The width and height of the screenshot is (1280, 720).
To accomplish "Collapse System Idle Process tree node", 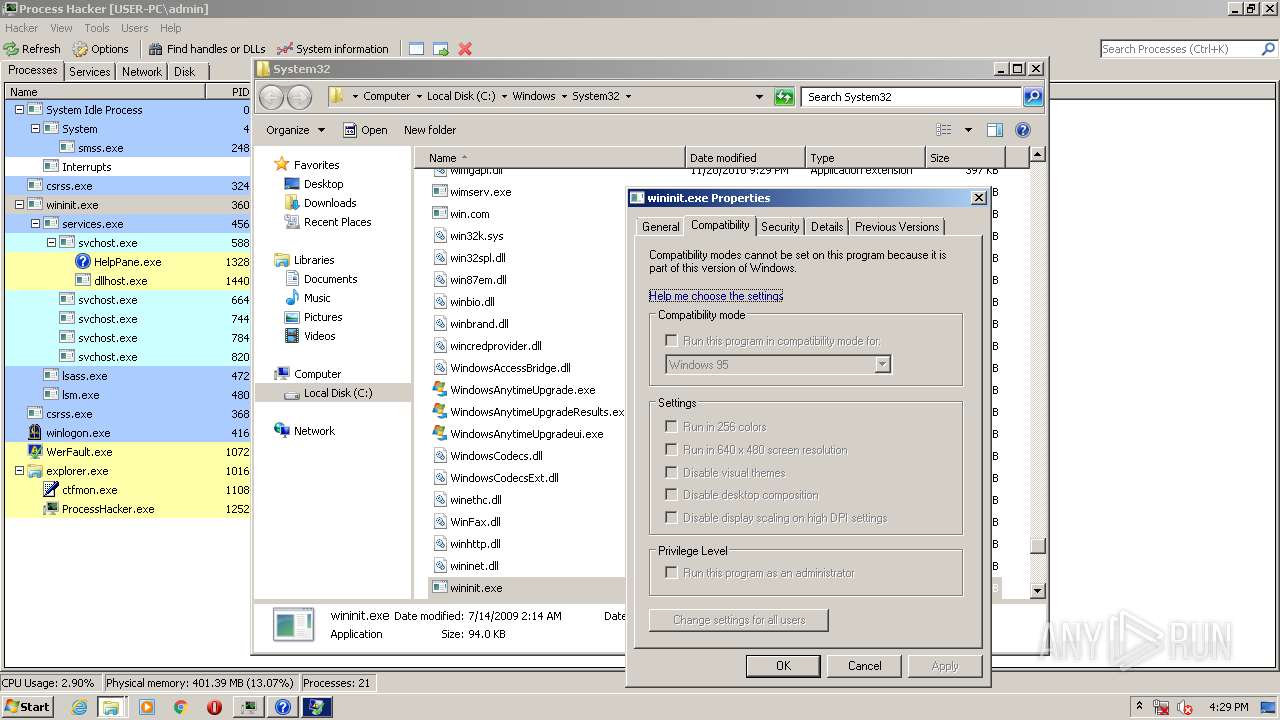I will point(19,110).
